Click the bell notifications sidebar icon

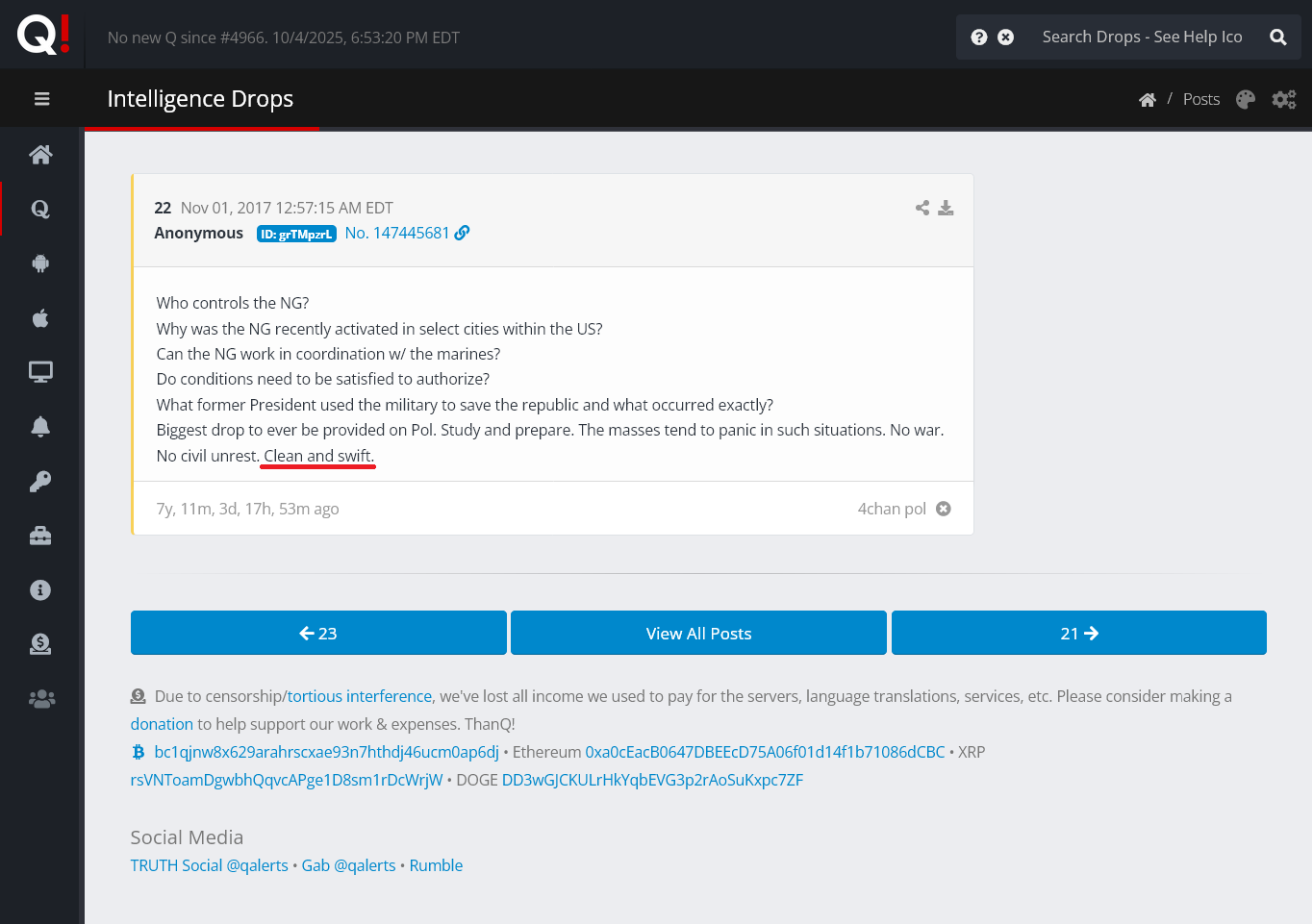click(40, 427)
